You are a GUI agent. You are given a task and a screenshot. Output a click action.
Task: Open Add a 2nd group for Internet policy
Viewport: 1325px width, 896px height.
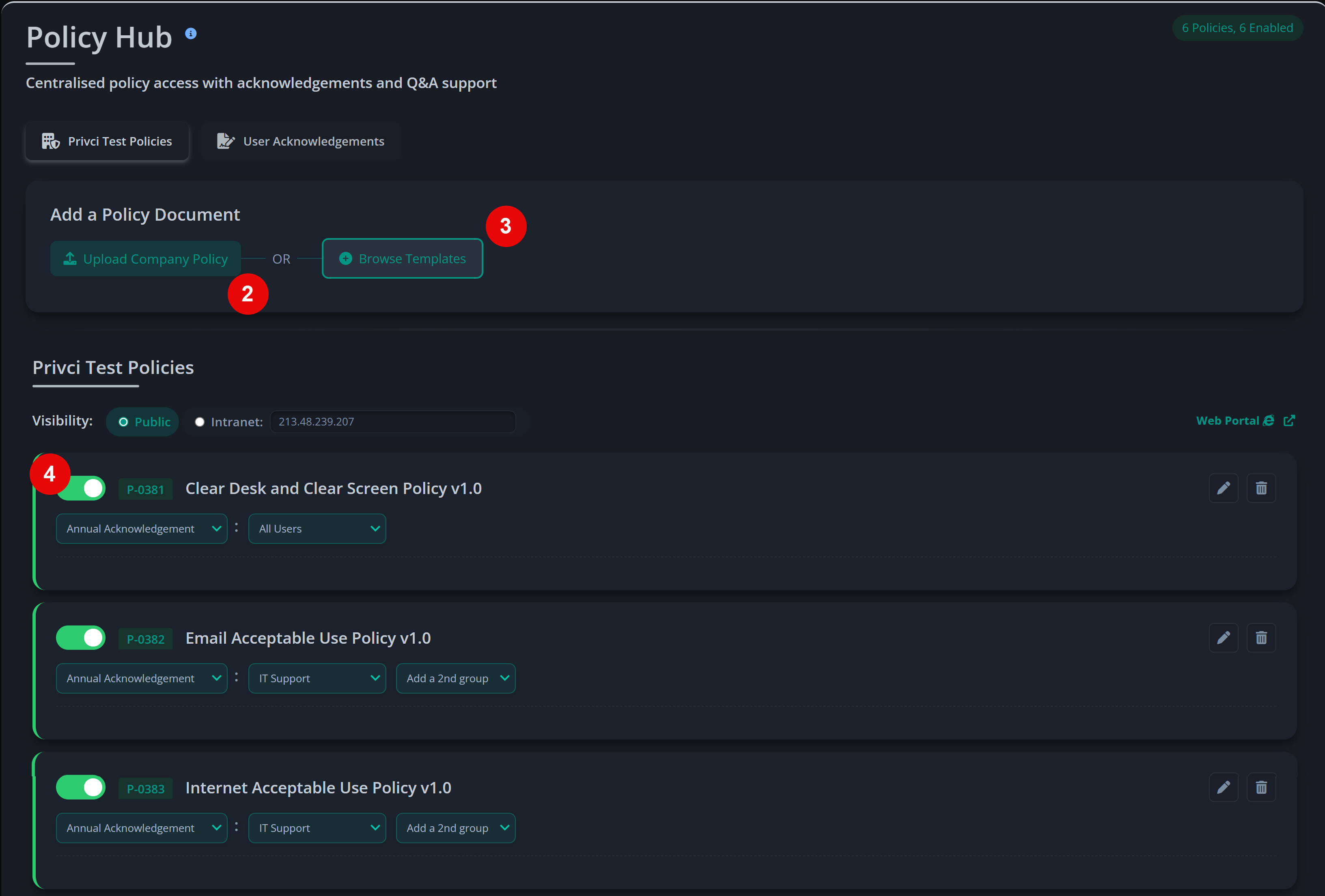coord(456,827)
